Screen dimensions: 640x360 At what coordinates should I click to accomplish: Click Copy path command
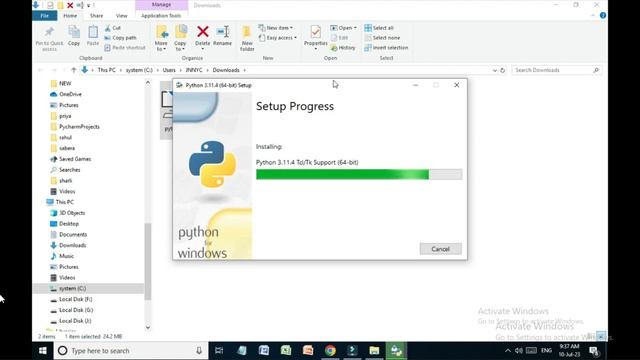coord(120,38)
